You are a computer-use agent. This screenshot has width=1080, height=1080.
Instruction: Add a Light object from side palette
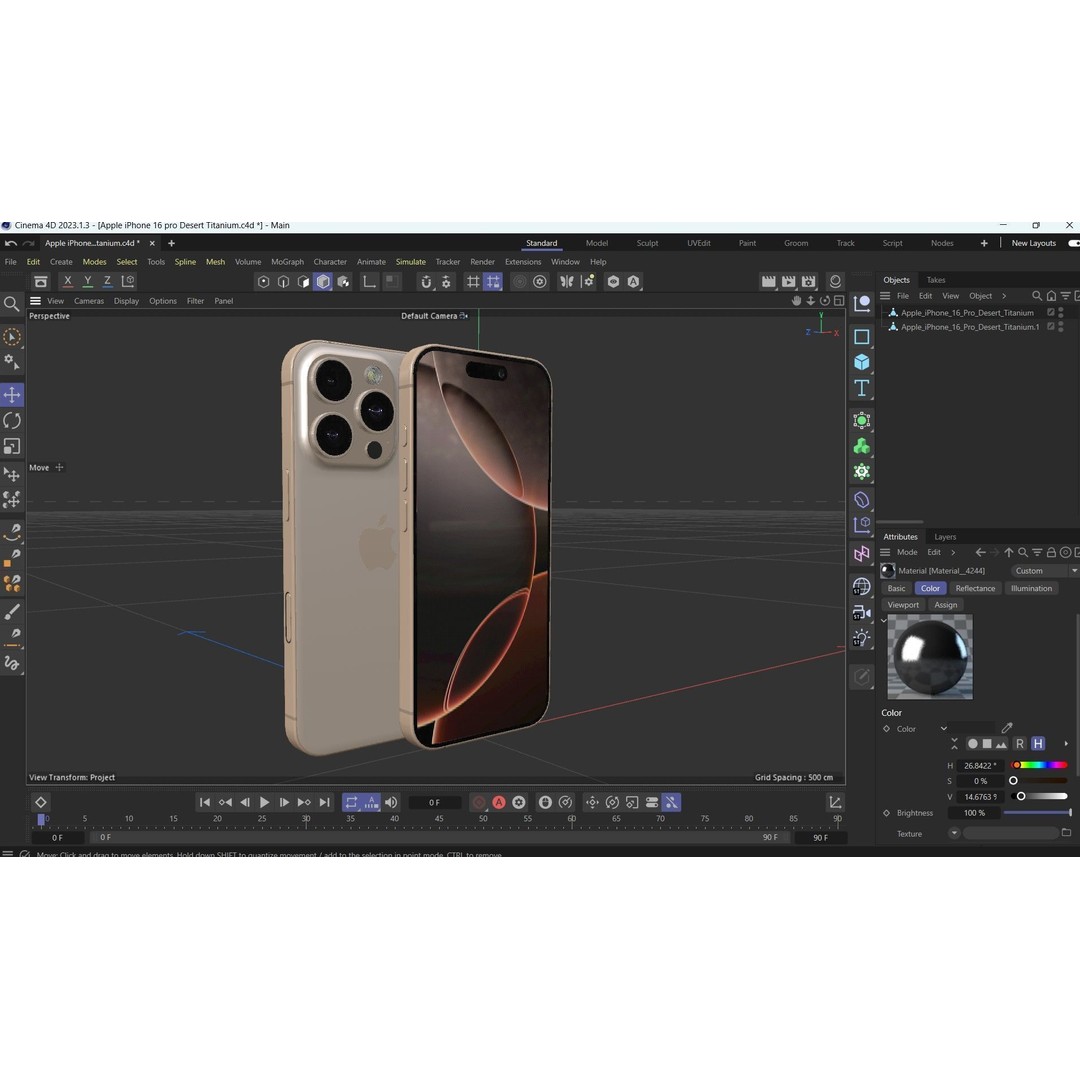[861, 638]
